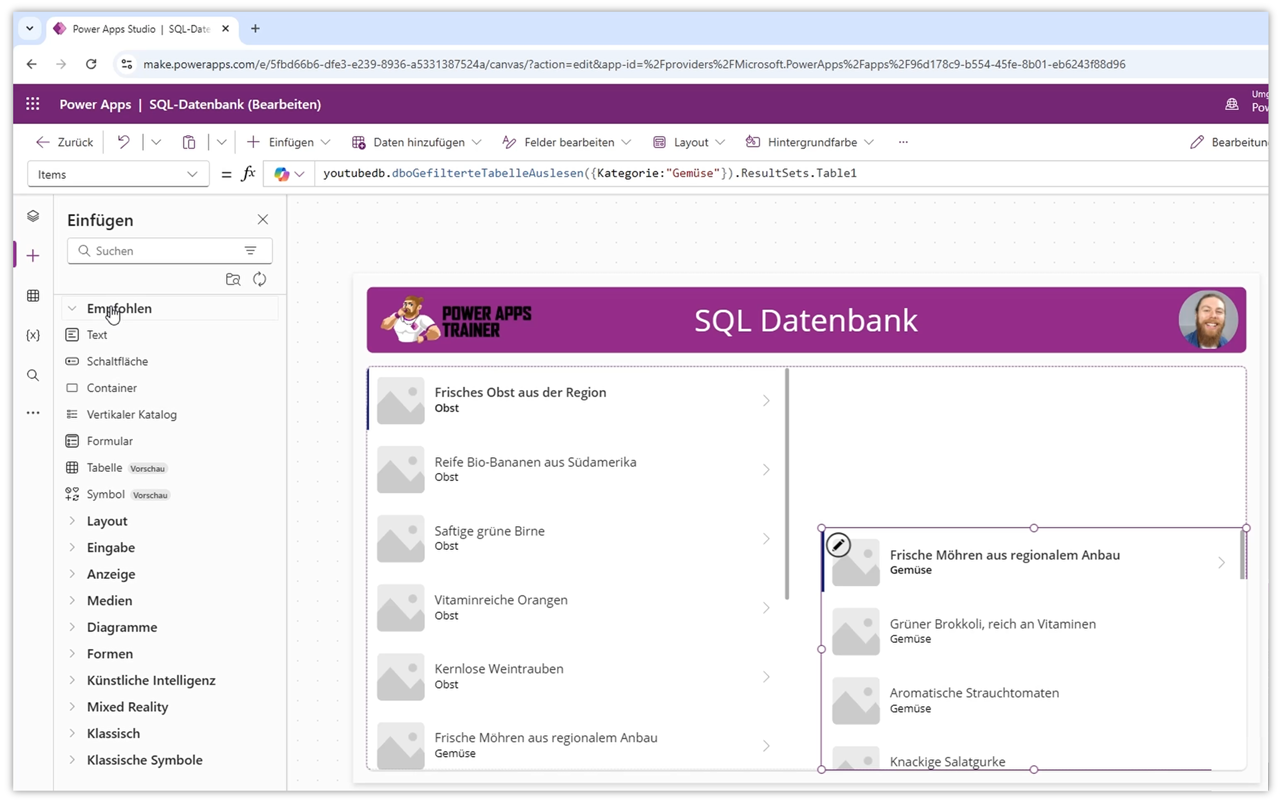Image resolution: width=1280 pixels, height=800 pixels.
Task: Select the Insert plus icon in left rail
Action: click(x=33, y=256)
